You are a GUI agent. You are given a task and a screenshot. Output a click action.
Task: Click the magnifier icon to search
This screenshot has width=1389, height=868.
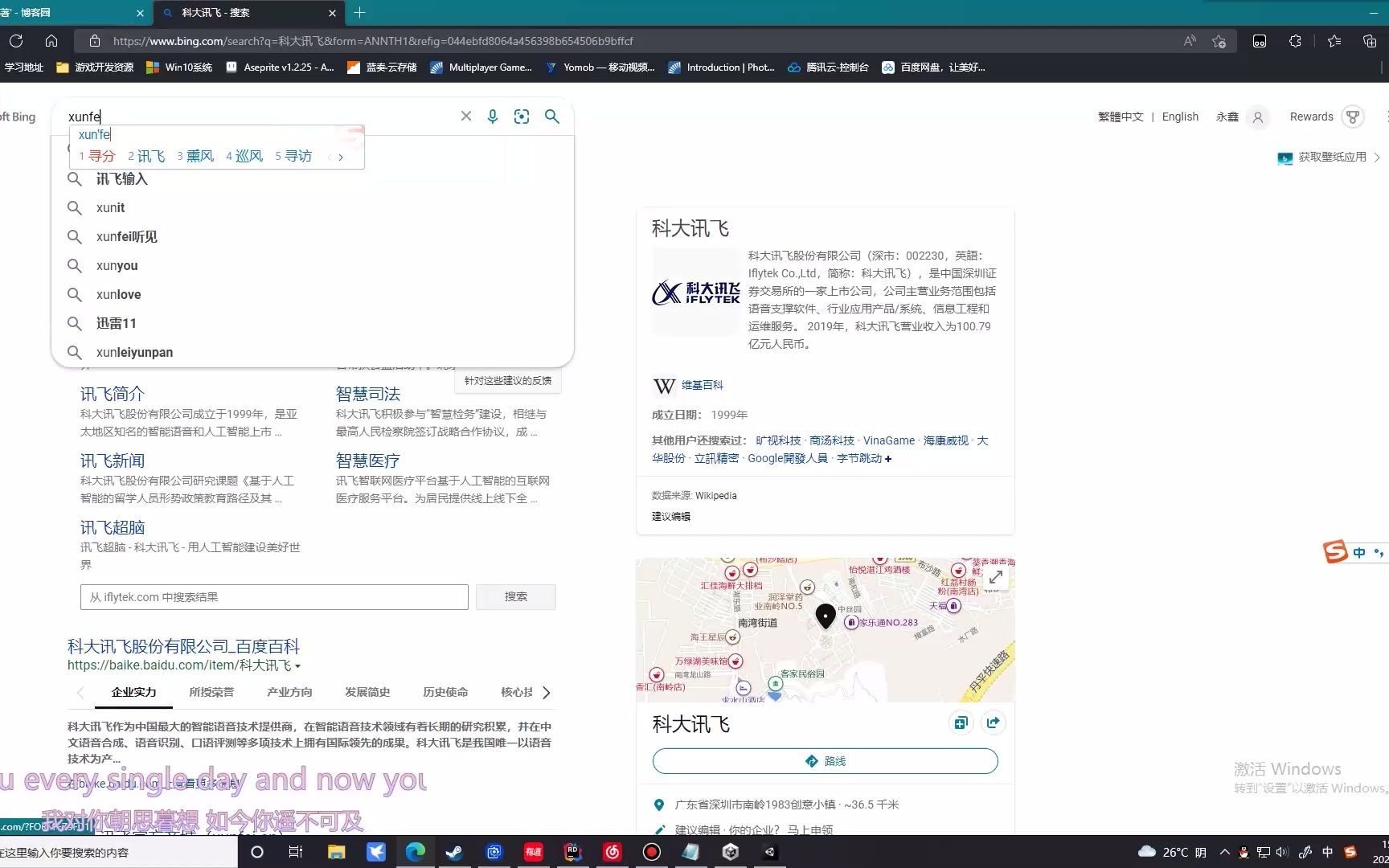[x=551, y=116]
